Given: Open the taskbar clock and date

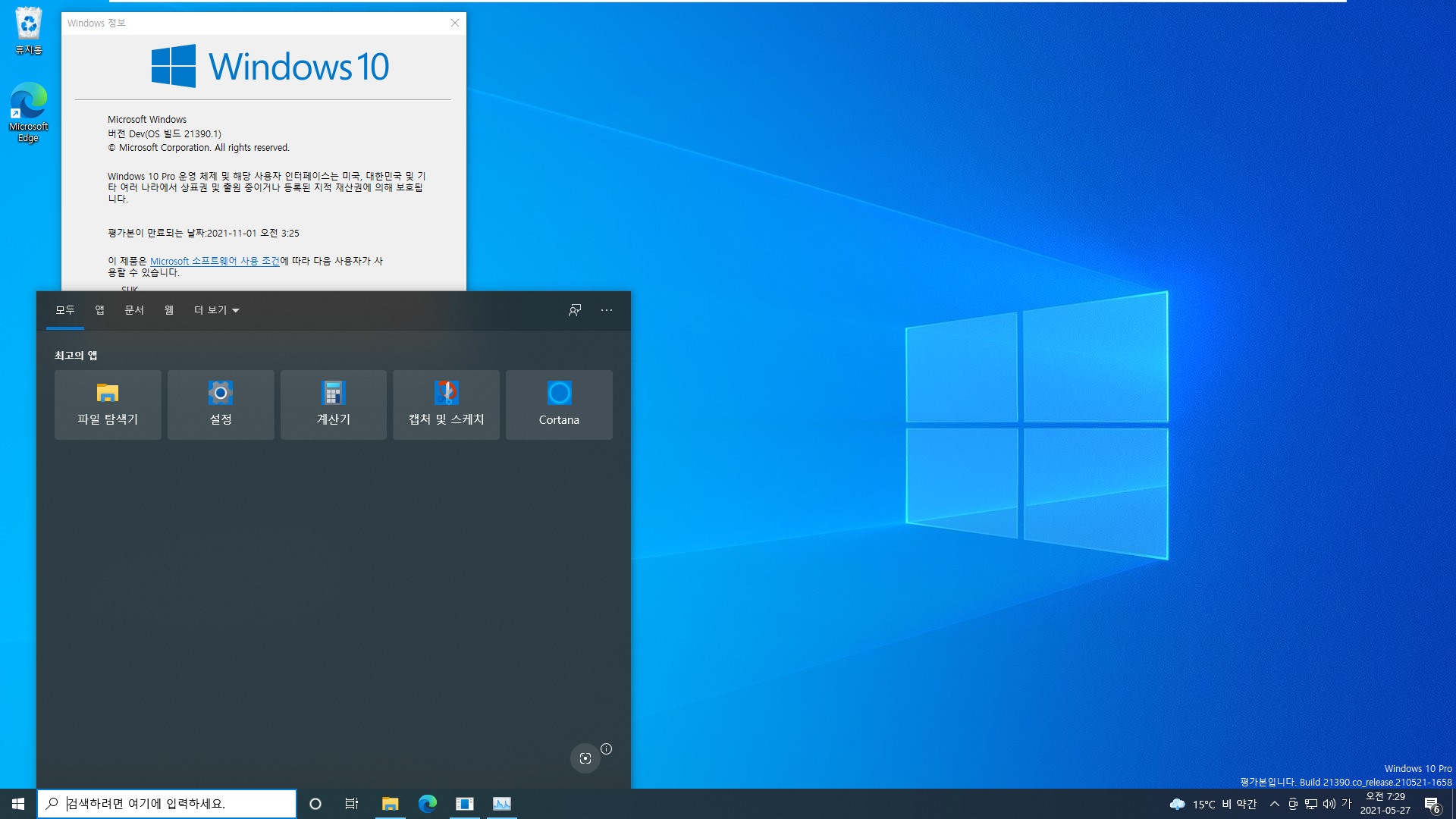Looking at the screenshot, I should [1385, 804].
